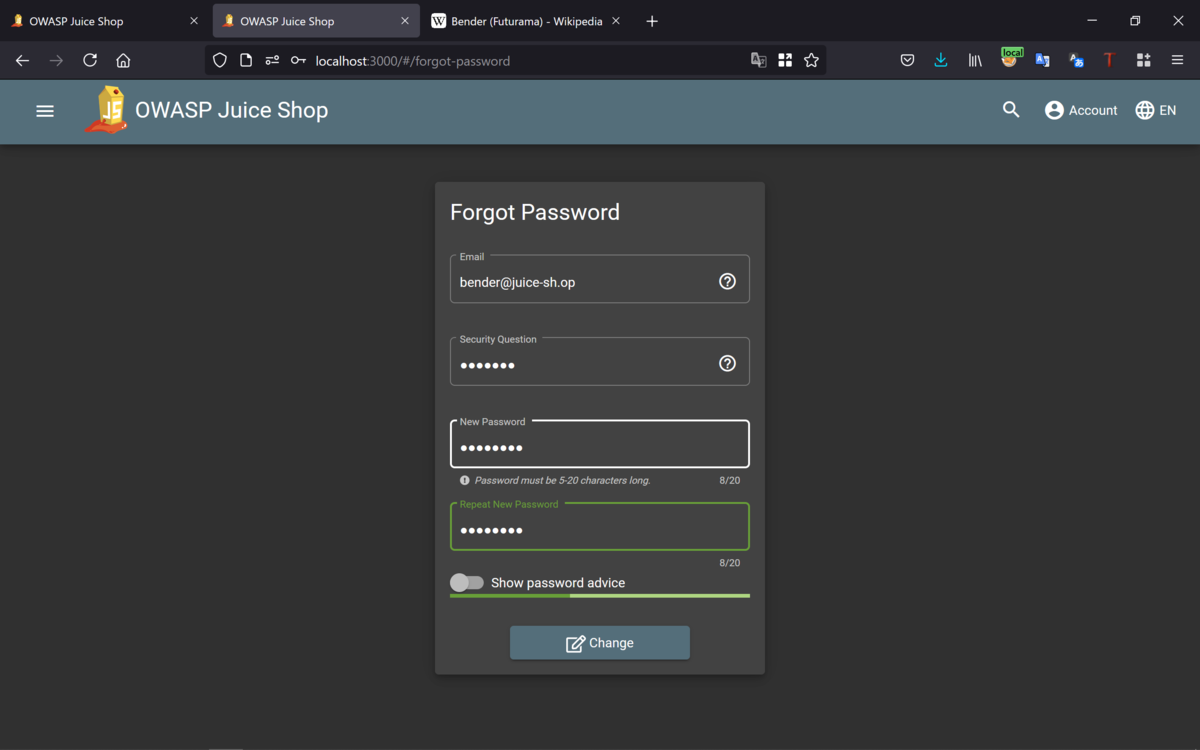
Task: Toggle Show password advice switch
Action: pos(467,582)
